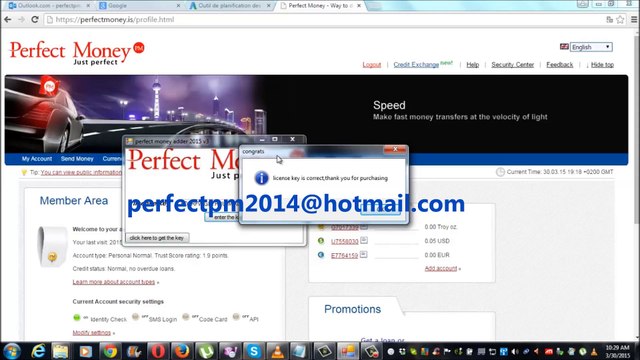The height and width of the screenshot is (360, 640).
Task: Open the Help link
Action: tap(473, 64)
